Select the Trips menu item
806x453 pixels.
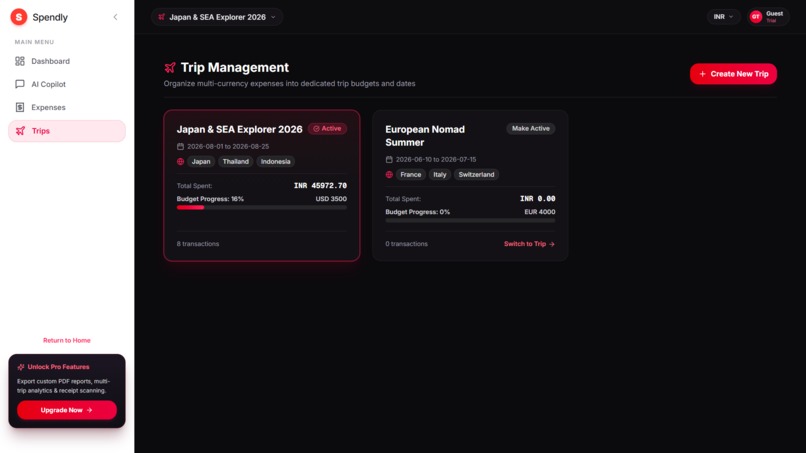click(x=67, y=131)
